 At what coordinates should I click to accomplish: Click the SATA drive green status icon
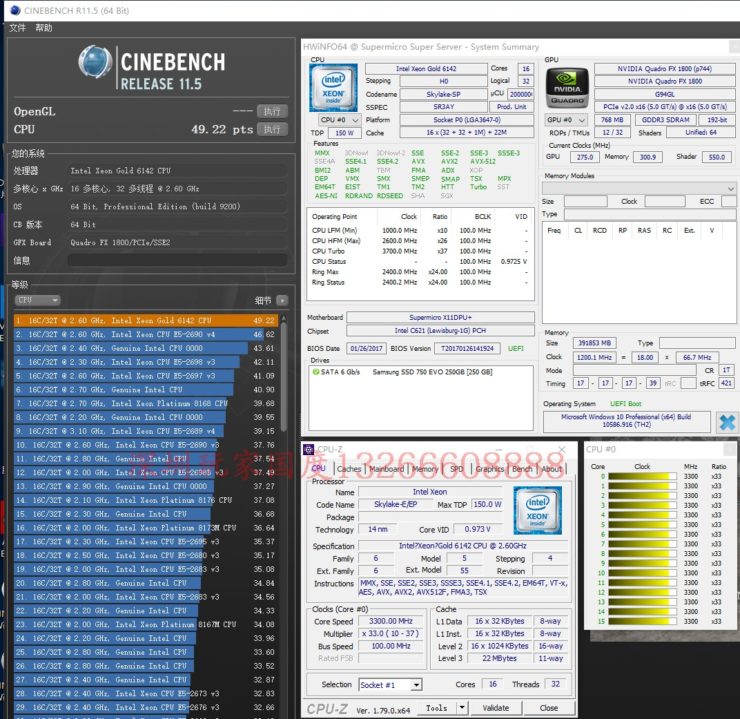pos(315,372)
